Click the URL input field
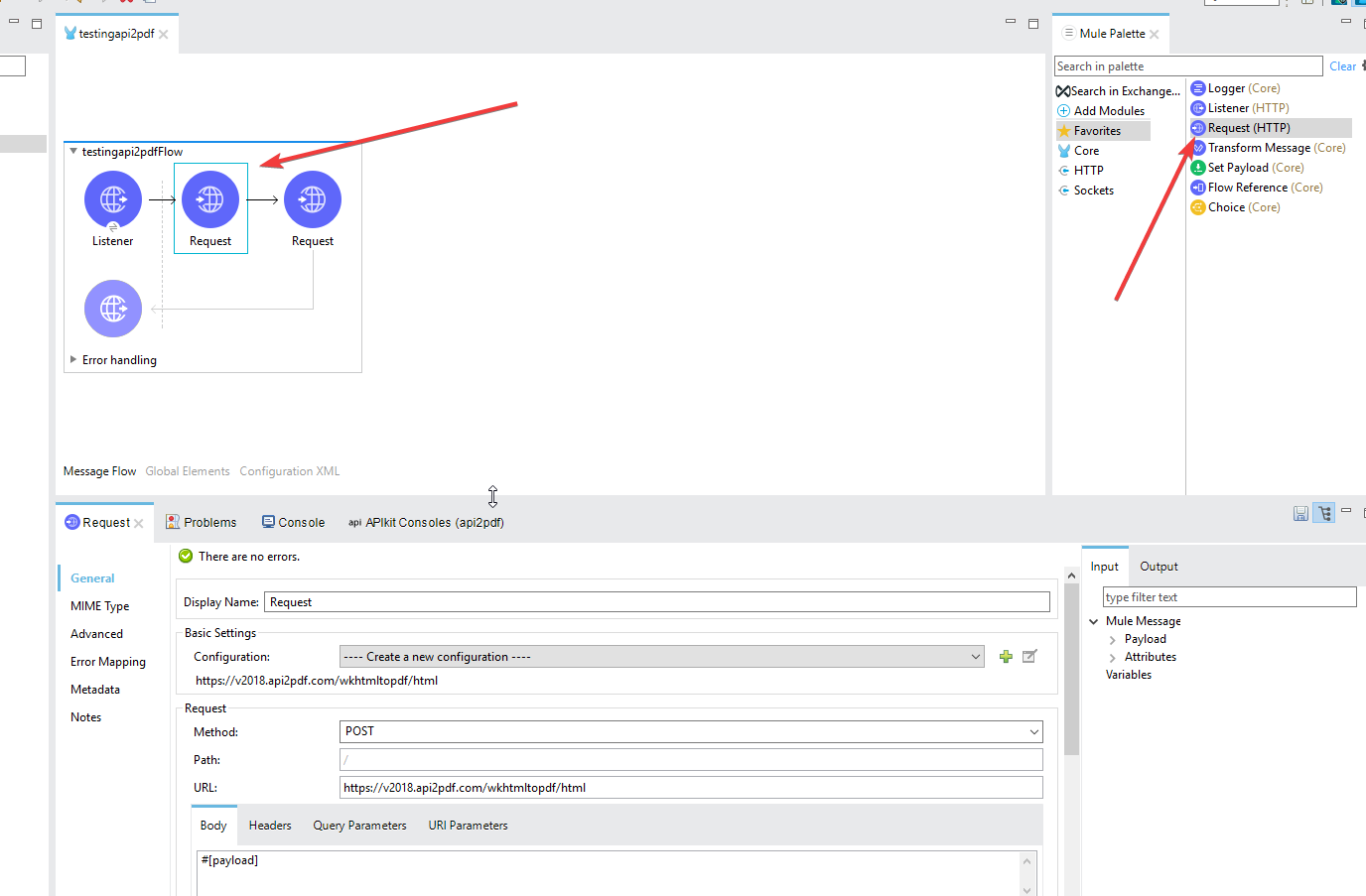The height and width of the screenshot is (896, 1366). click(691, 788)
